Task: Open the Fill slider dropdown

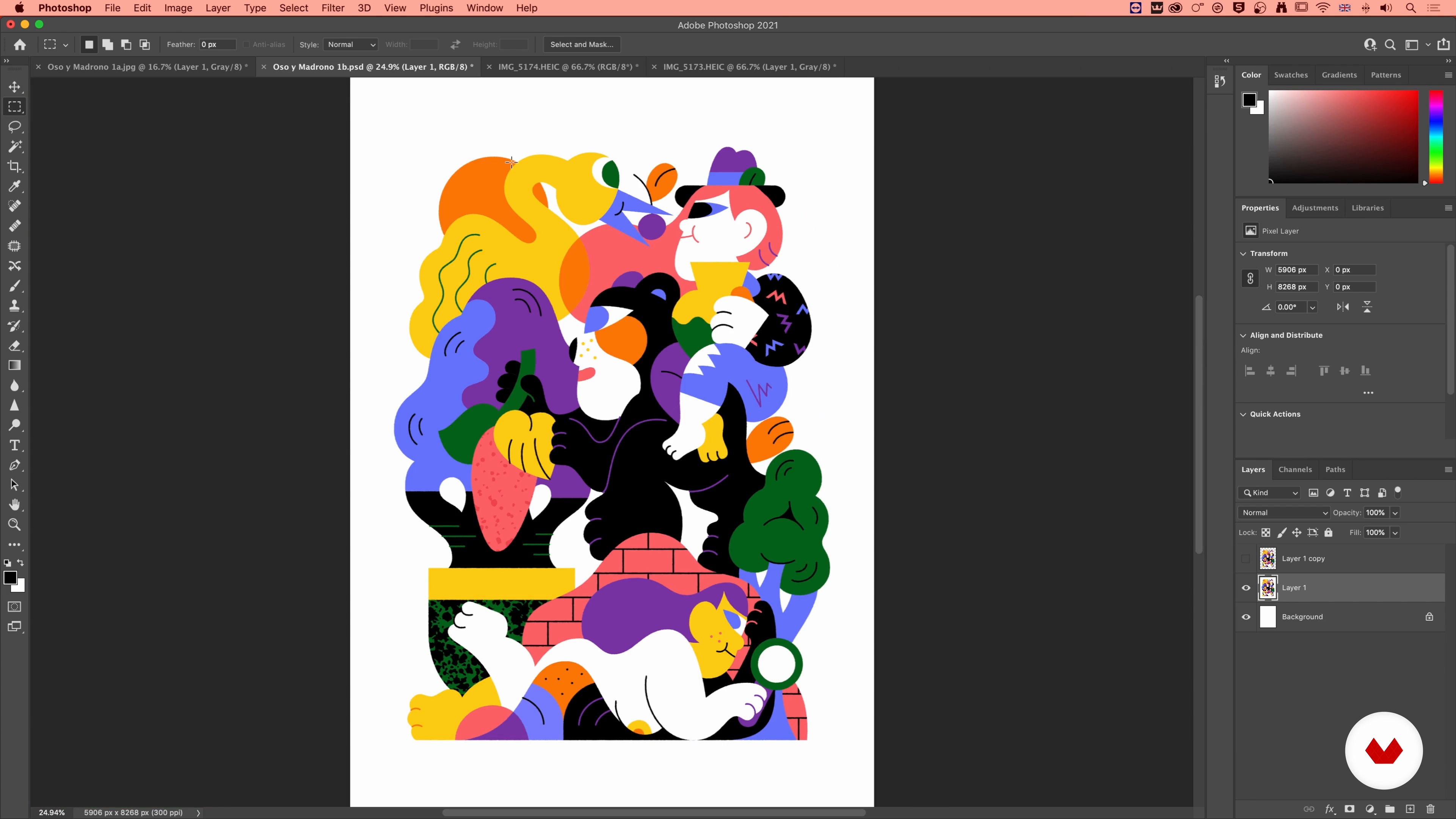Action: [1395, 532]
